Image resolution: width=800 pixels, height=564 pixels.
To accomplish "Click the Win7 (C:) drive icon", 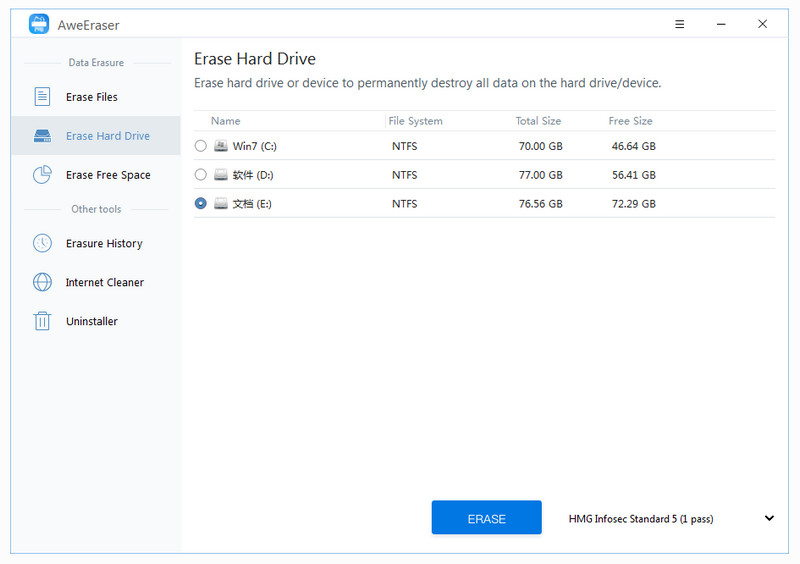I will (220, 146).
